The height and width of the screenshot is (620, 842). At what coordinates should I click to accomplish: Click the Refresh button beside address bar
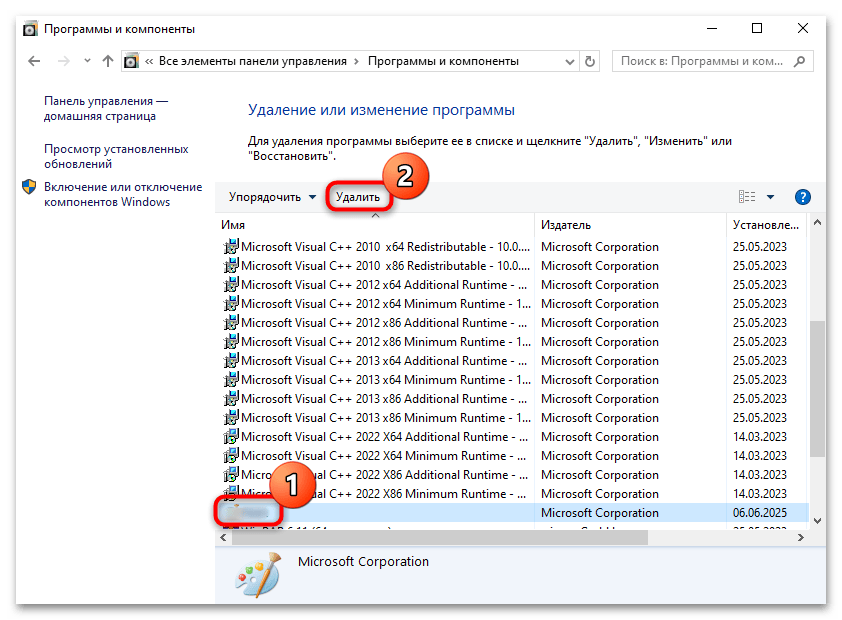(x=589, y=61)
